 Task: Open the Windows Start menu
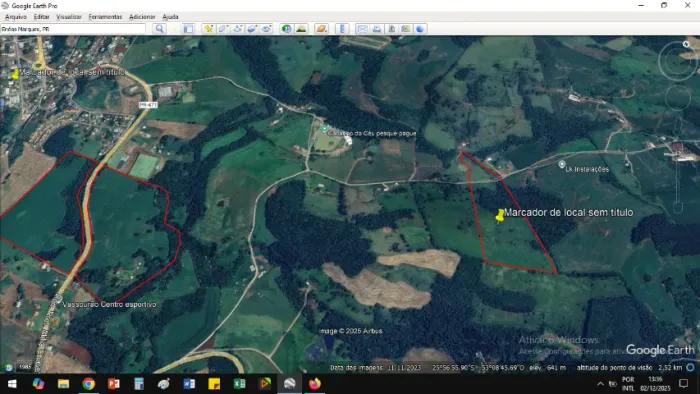pyautogui.click(x=12, y=384)
